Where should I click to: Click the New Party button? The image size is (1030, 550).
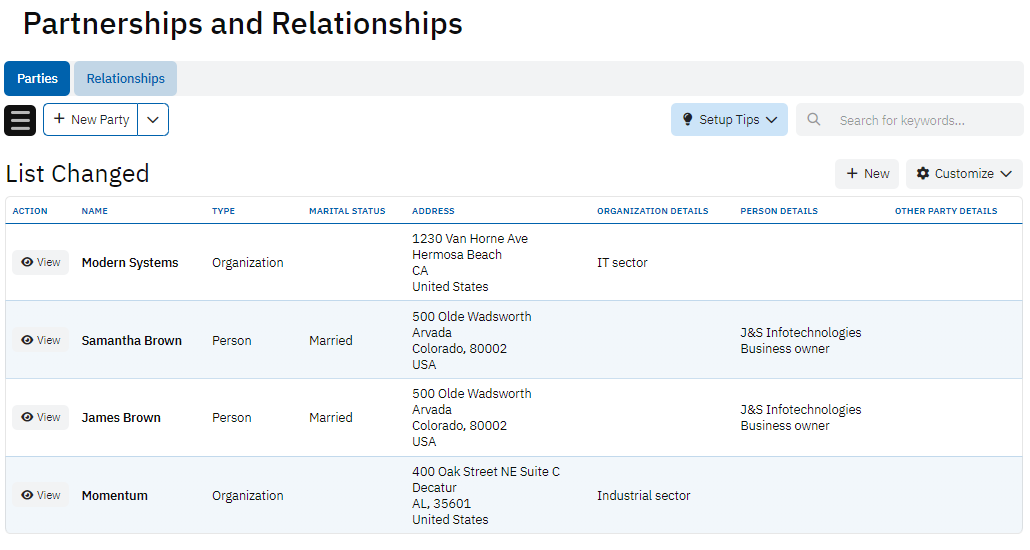(x=91, y=120)
